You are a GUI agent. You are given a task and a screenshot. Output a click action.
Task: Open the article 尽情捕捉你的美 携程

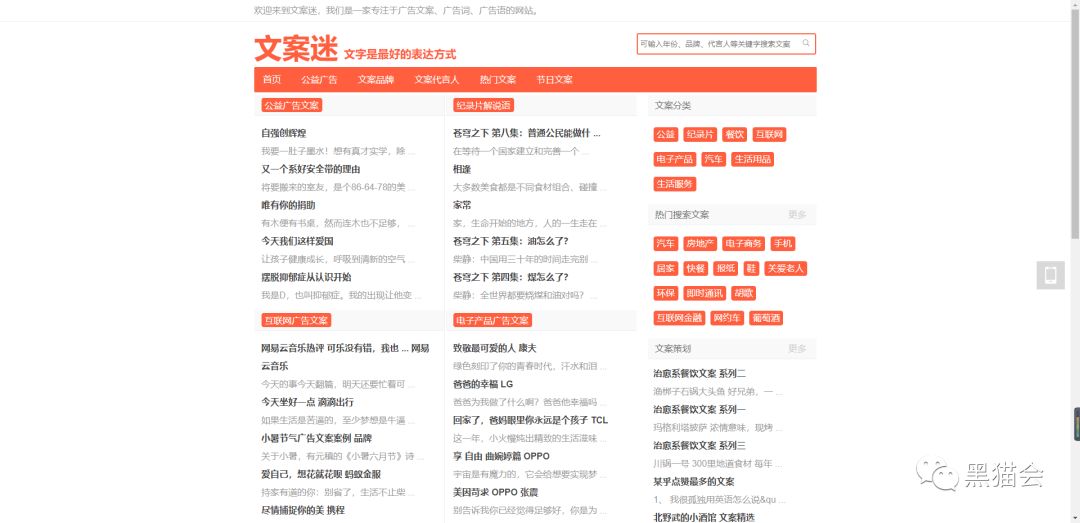coord(302,510)
